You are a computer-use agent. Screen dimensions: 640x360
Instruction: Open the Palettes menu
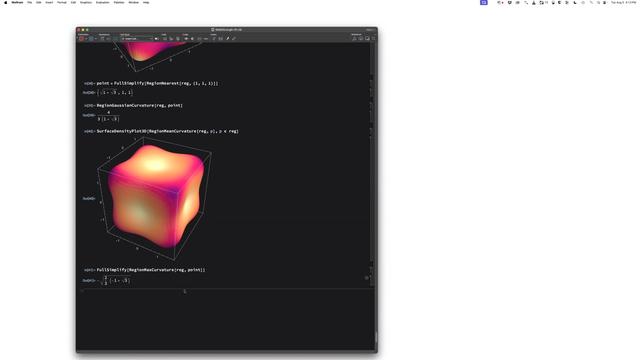pyautogui.click(x=119, y=2)
